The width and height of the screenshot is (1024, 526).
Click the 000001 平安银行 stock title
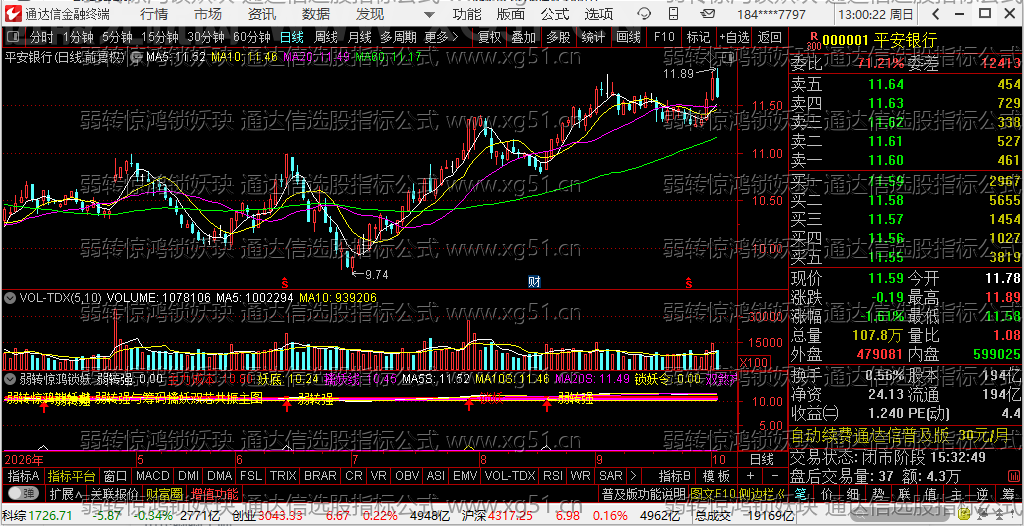(882, 41)
